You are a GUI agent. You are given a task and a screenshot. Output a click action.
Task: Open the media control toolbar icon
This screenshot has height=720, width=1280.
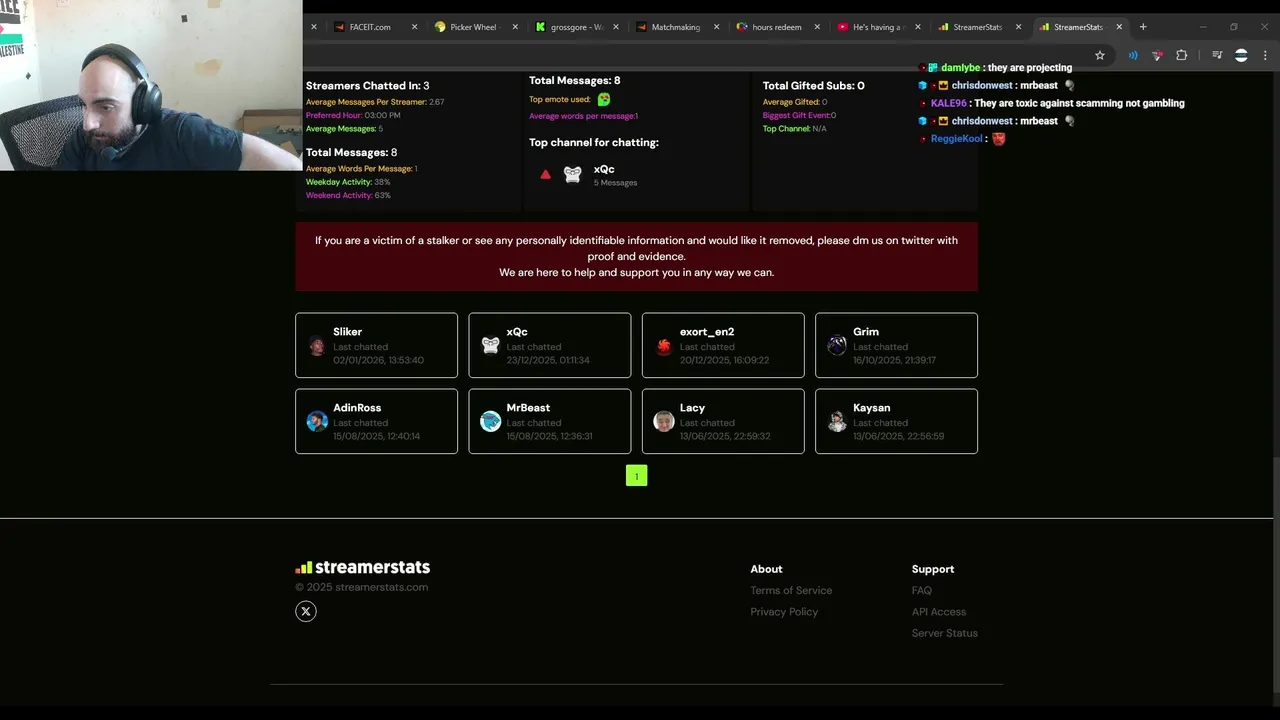pyautogui.click(x=1217, y=55)
